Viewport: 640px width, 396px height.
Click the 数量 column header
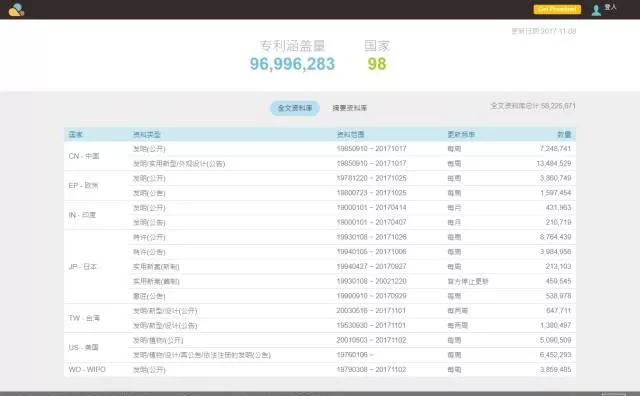coord(564,134)
